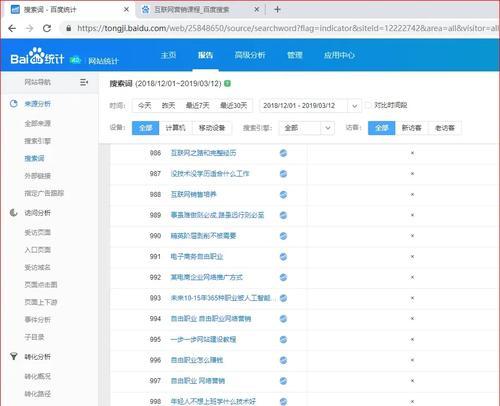This screenshot has height=406, width=500.
Task: Click the blue round icon in row 996
Action: tap(283, 360)
